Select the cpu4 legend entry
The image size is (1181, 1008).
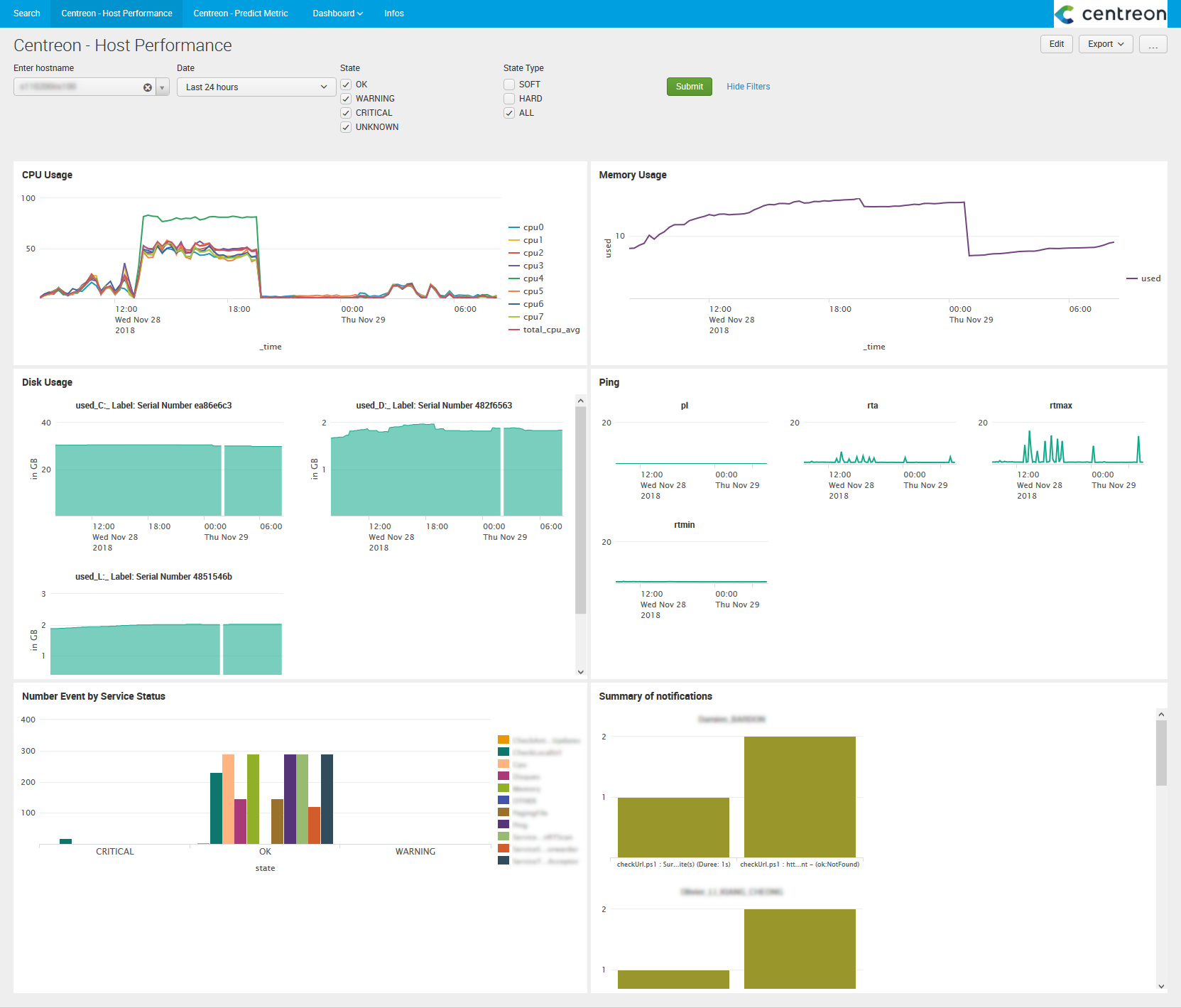point(526,278)
